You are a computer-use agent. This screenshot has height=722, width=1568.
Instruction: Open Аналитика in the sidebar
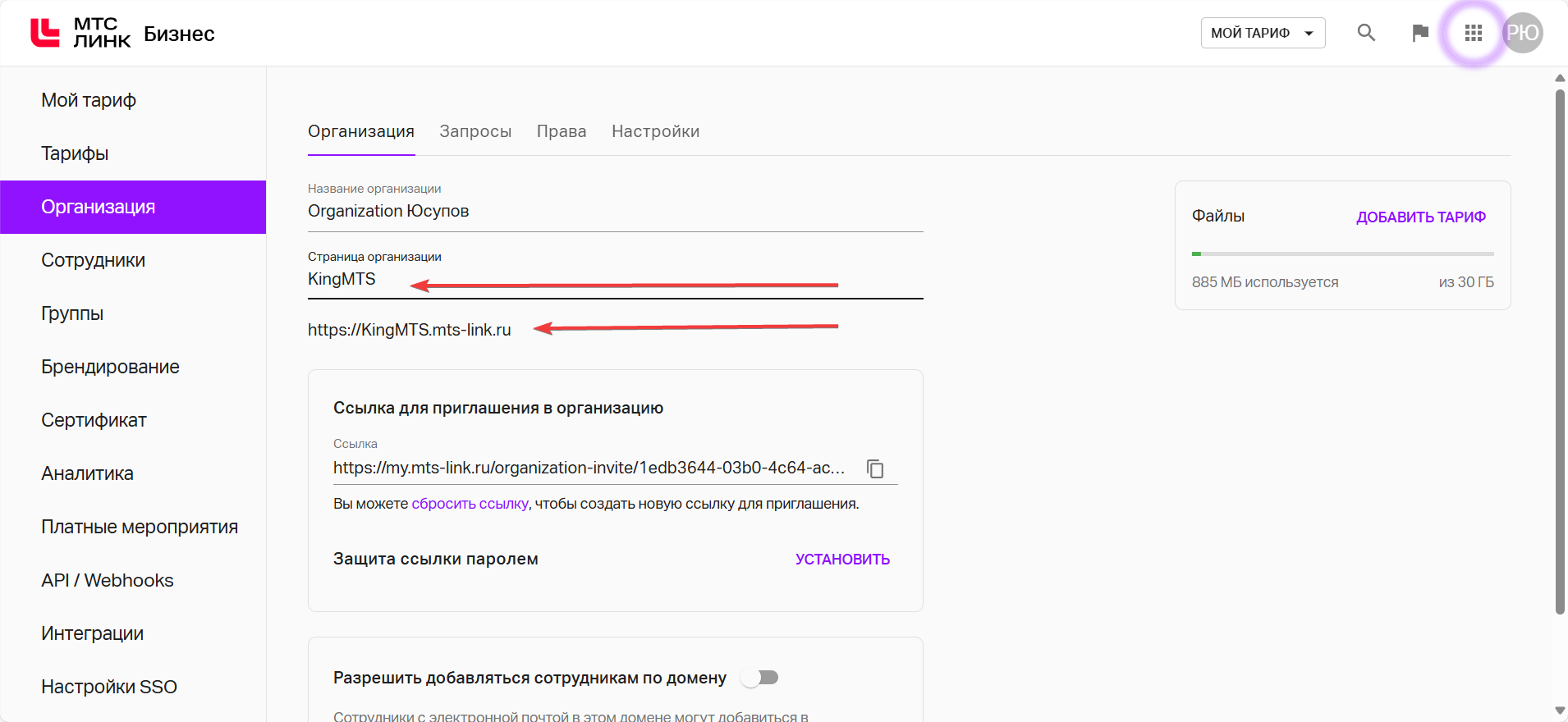pyautogui.click(x=133, y=473)
